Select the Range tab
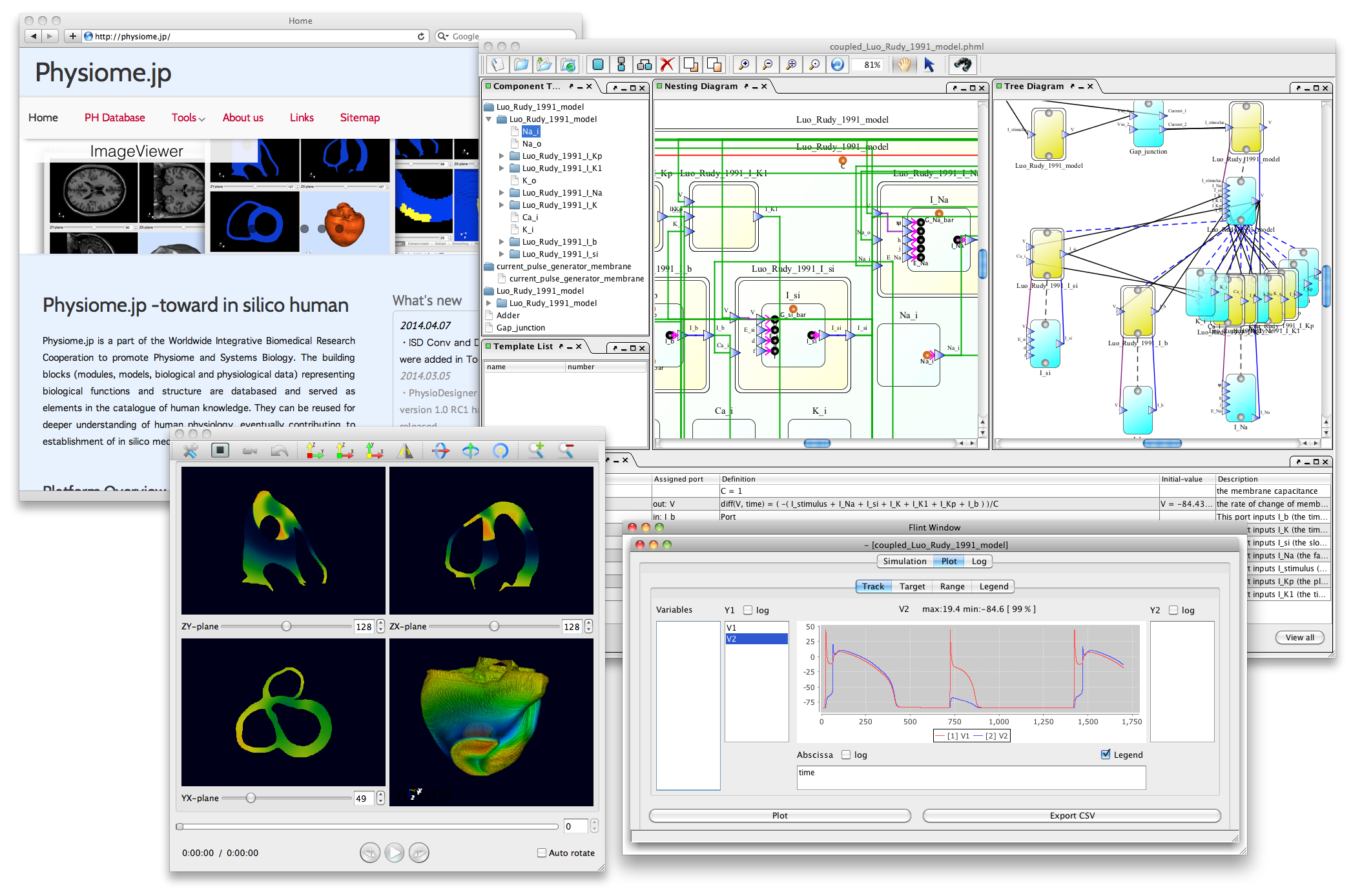This screenshot has height=896, width=1362. coord(952,586)
